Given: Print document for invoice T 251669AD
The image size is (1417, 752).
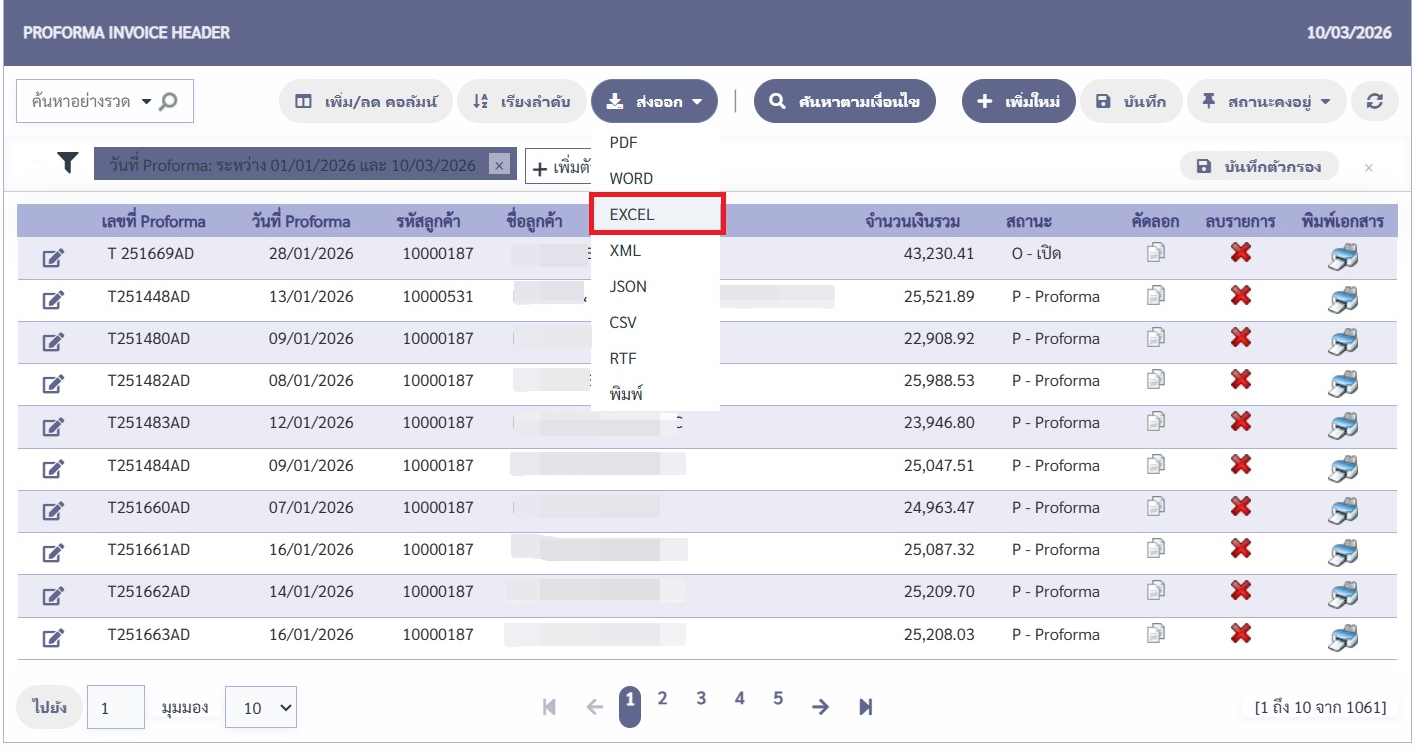Looking at the screenshot, I should tap(1342, 257).
